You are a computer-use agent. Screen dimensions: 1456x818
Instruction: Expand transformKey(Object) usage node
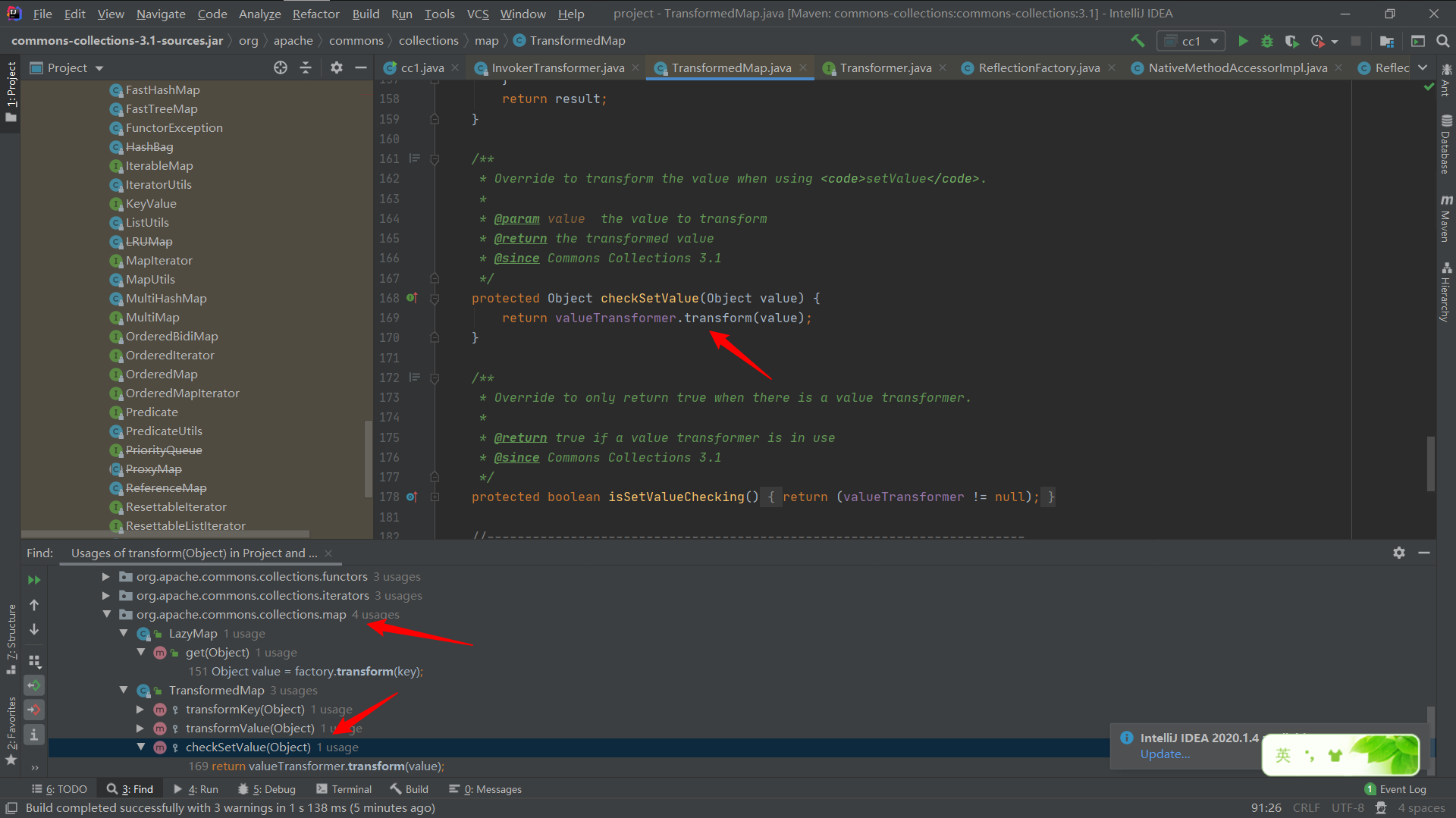click(x=140, y=709)
